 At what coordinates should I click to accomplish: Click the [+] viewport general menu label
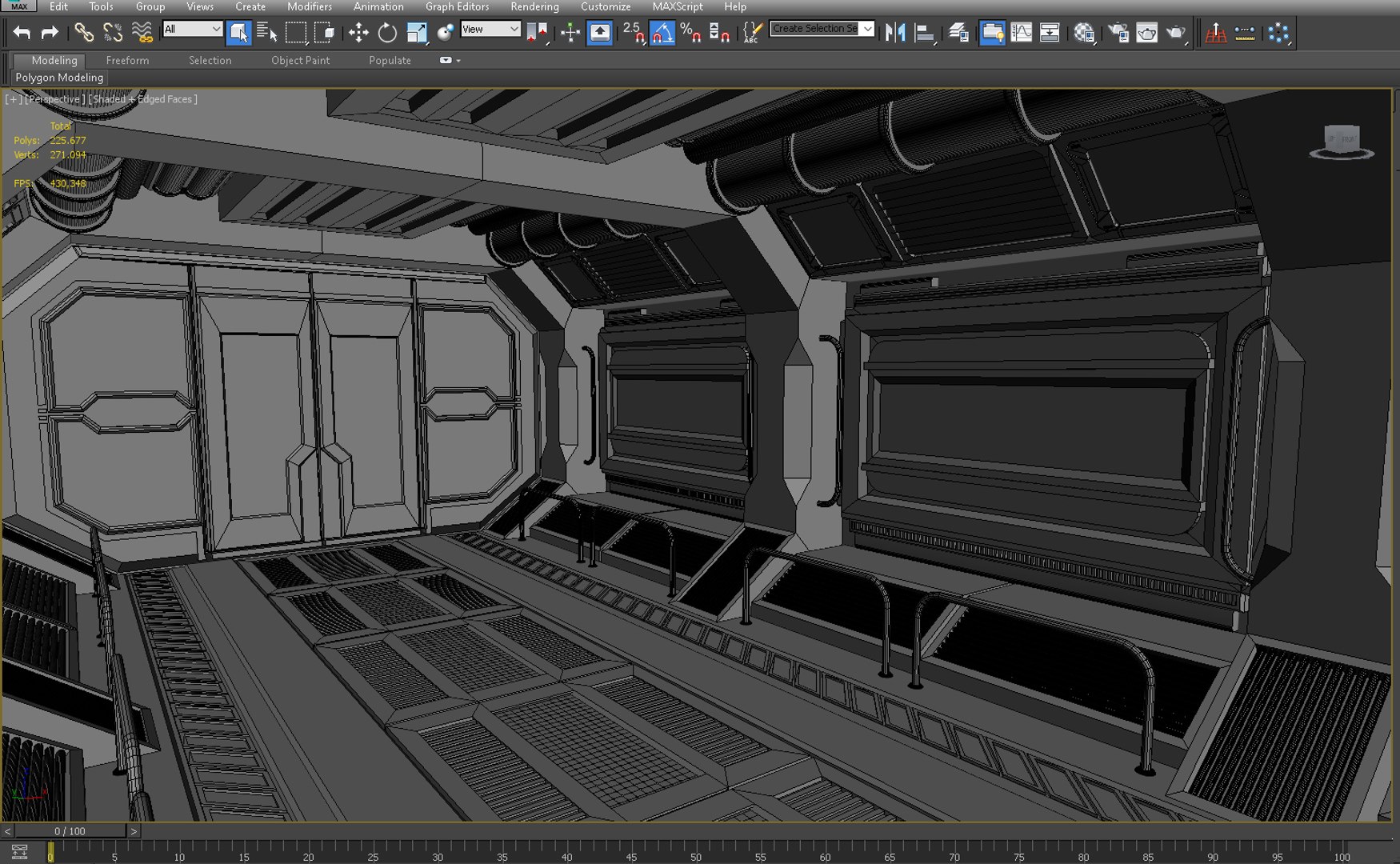(x=14, y=99)
